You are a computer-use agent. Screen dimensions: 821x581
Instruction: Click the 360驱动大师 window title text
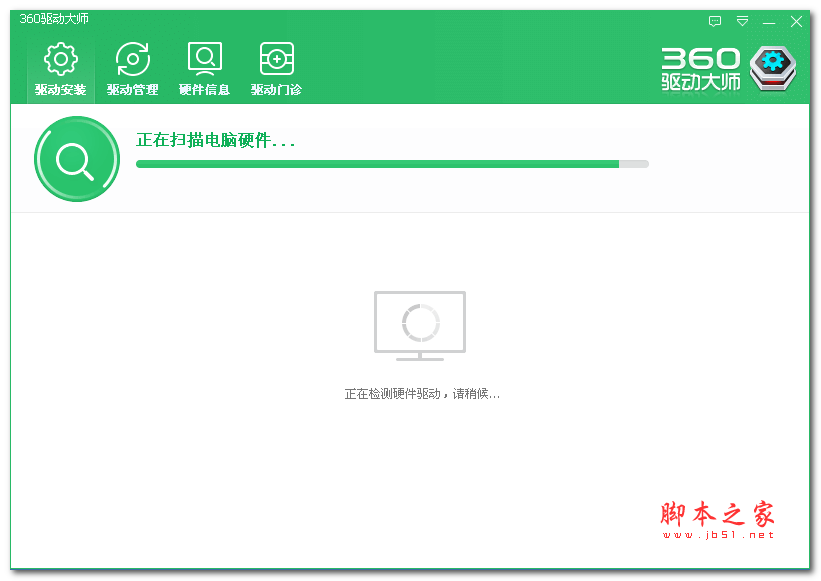(x=54, y=19)
